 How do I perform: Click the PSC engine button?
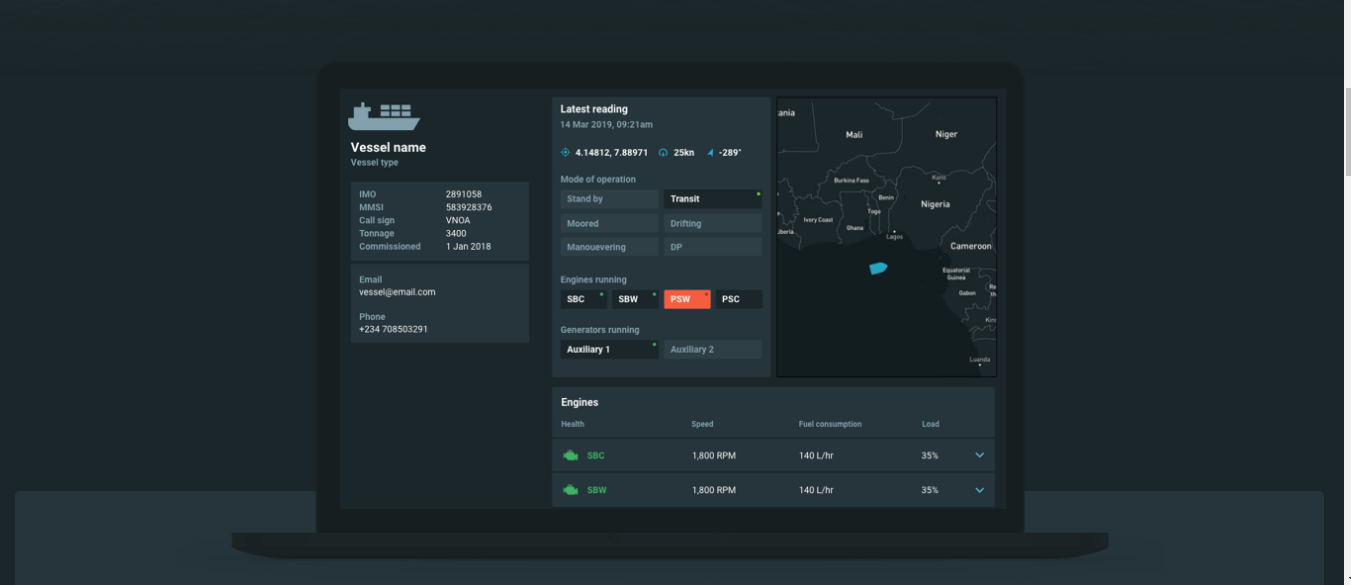738,299
